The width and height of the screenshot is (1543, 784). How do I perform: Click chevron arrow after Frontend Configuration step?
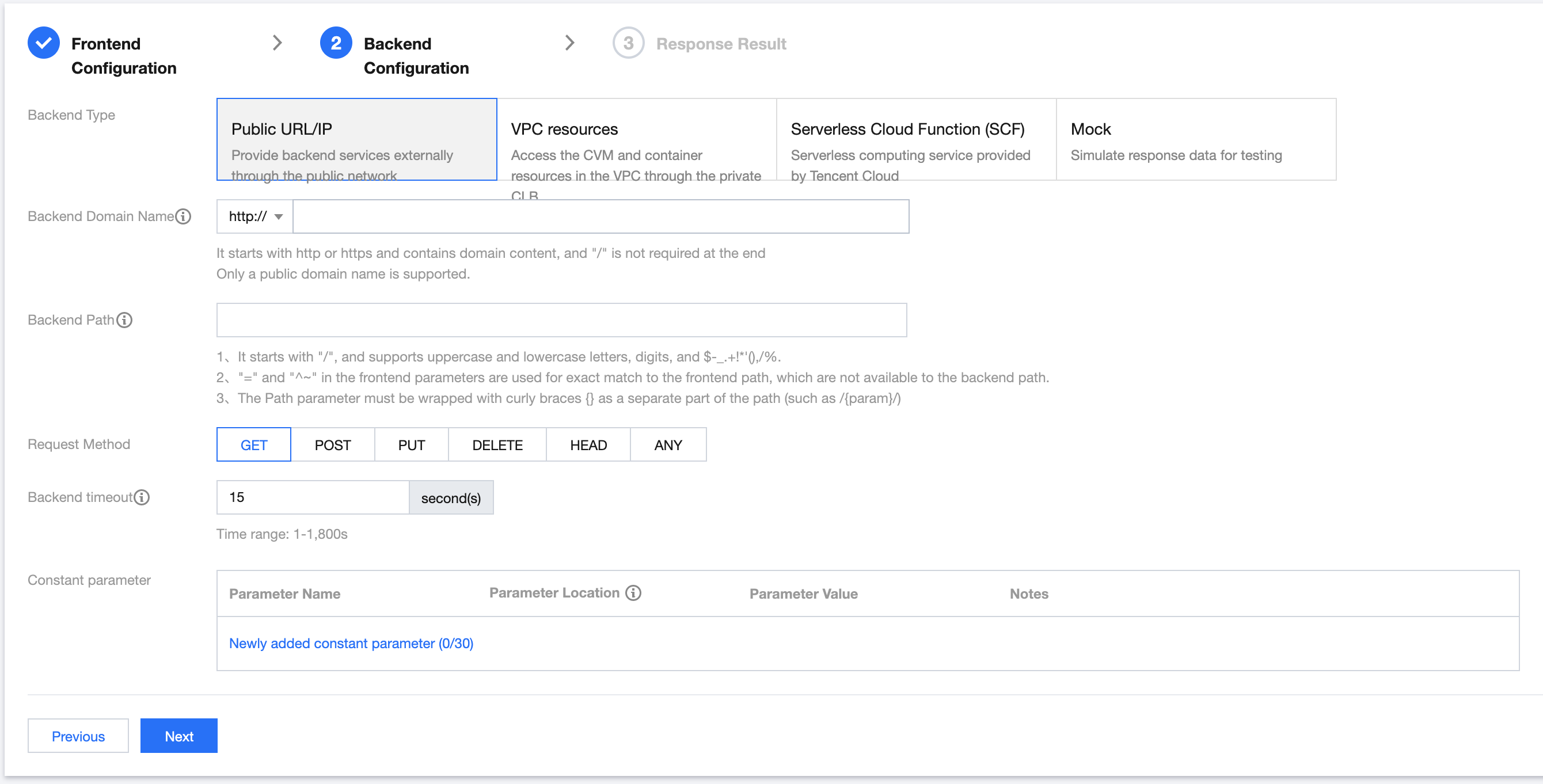coord(277,43)
